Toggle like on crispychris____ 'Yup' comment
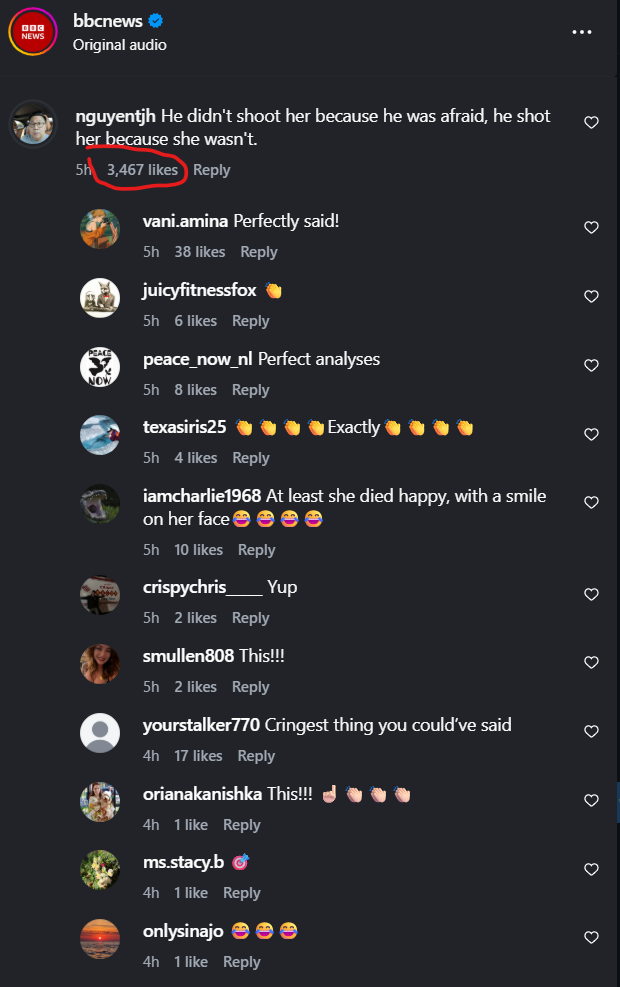The height and width of the screenshot is (987, 620). [591, 595]
